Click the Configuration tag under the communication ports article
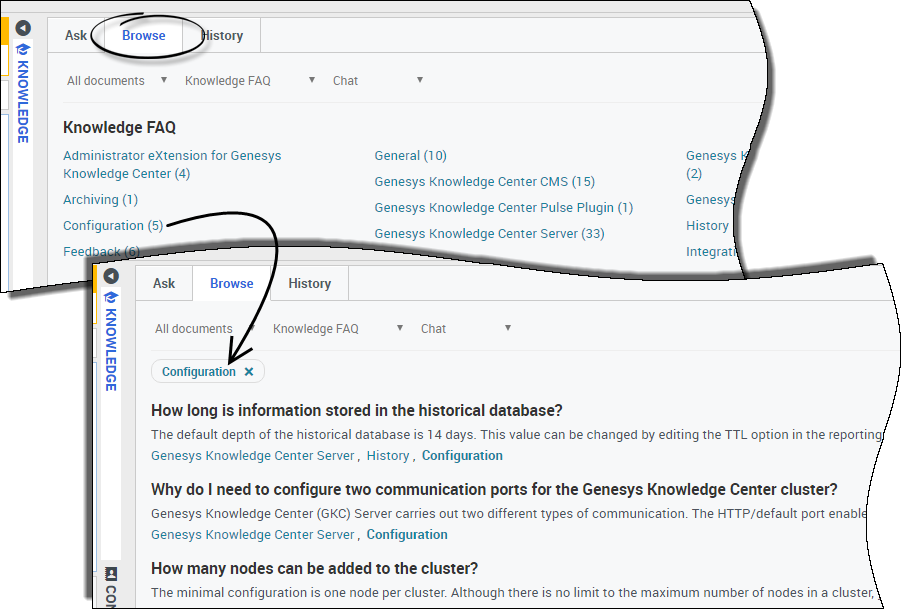 point(407,535)
